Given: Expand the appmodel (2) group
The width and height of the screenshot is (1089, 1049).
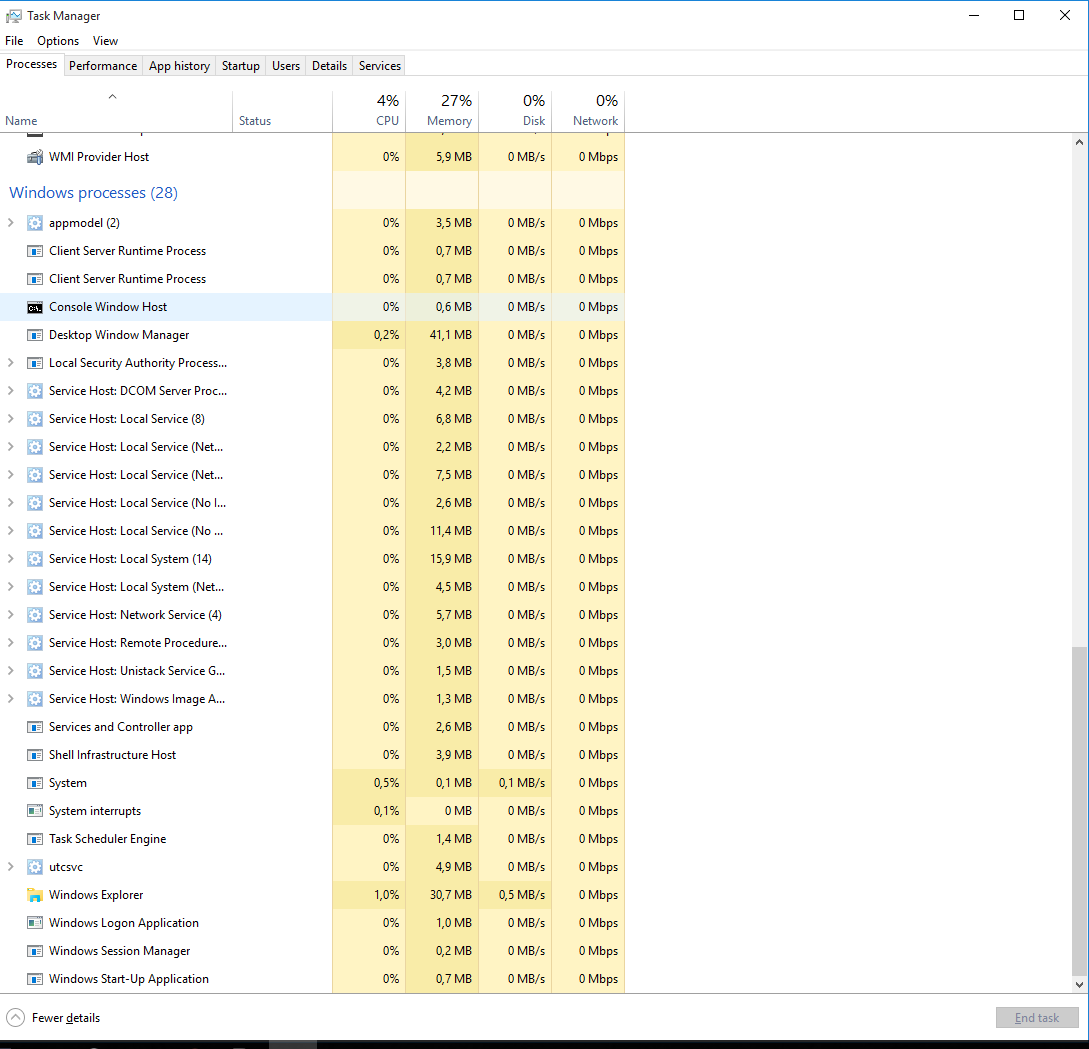Looking at the screenshot, I should [x=10, y=223].
